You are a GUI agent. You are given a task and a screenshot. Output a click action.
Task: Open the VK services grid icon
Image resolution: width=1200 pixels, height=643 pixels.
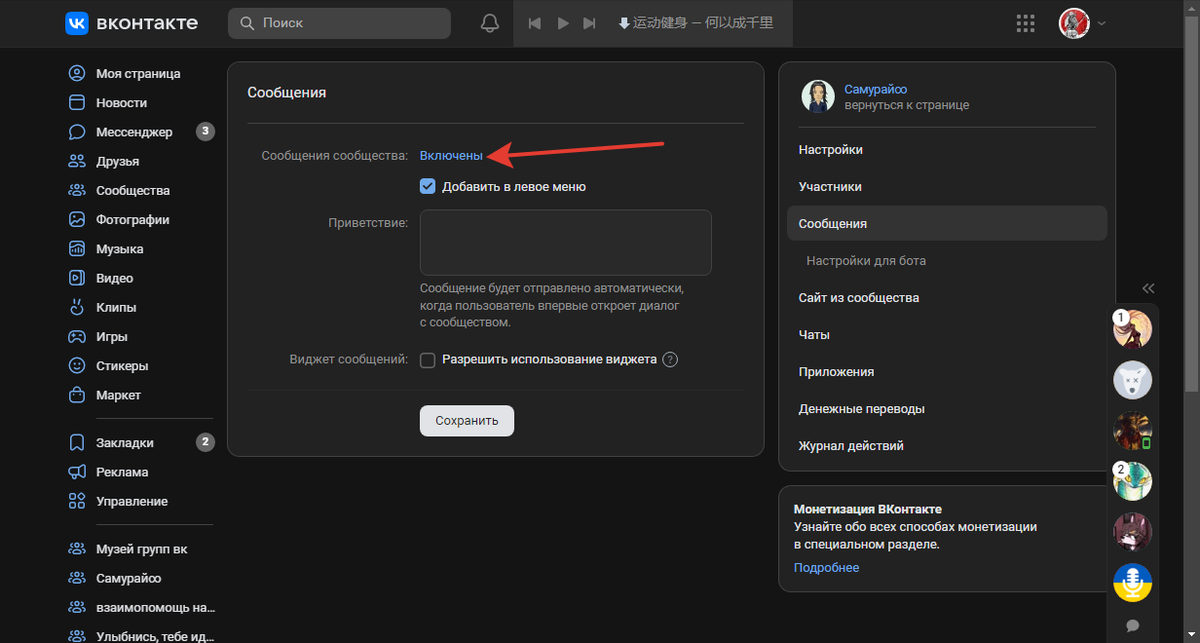pos(1025,23)
